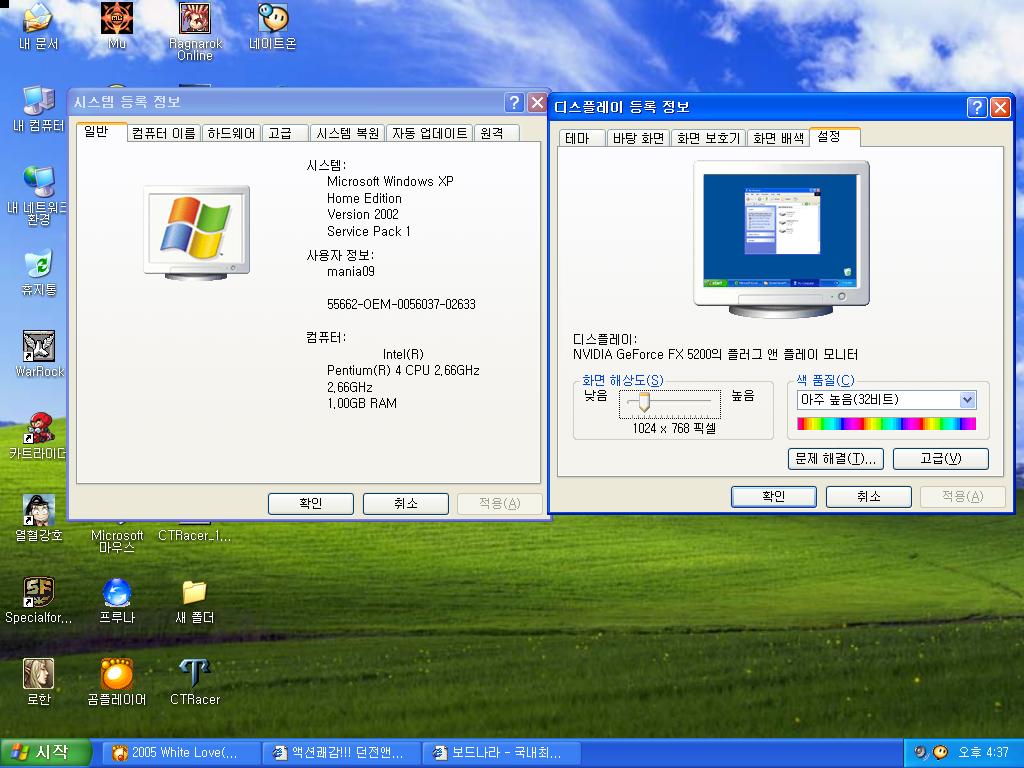This screenshot has width=1024, height=768.
Task: Click the first system tray icon
Action: [x=920, y=753]
